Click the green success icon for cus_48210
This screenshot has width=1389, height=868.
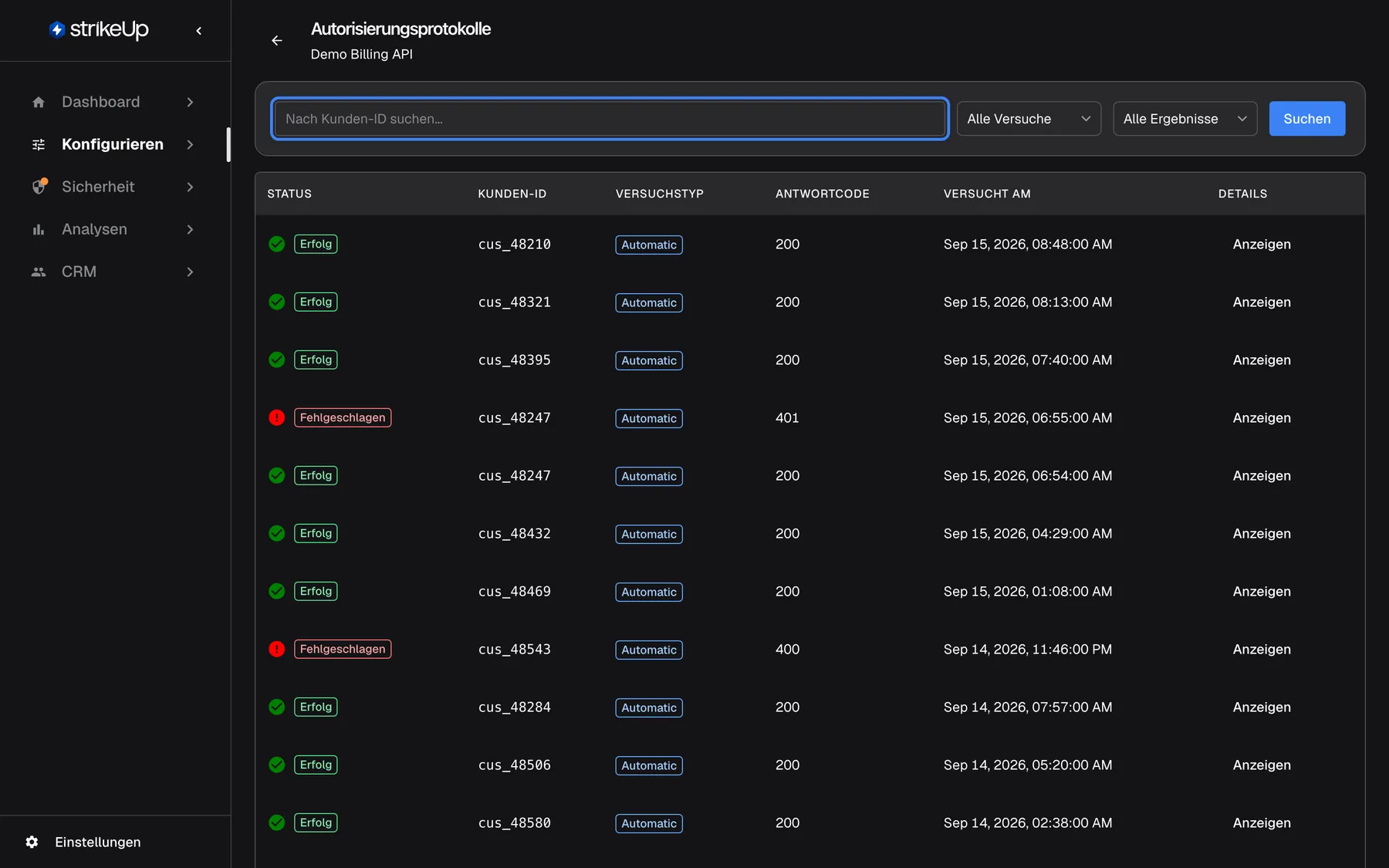click(x=277, y=244)
